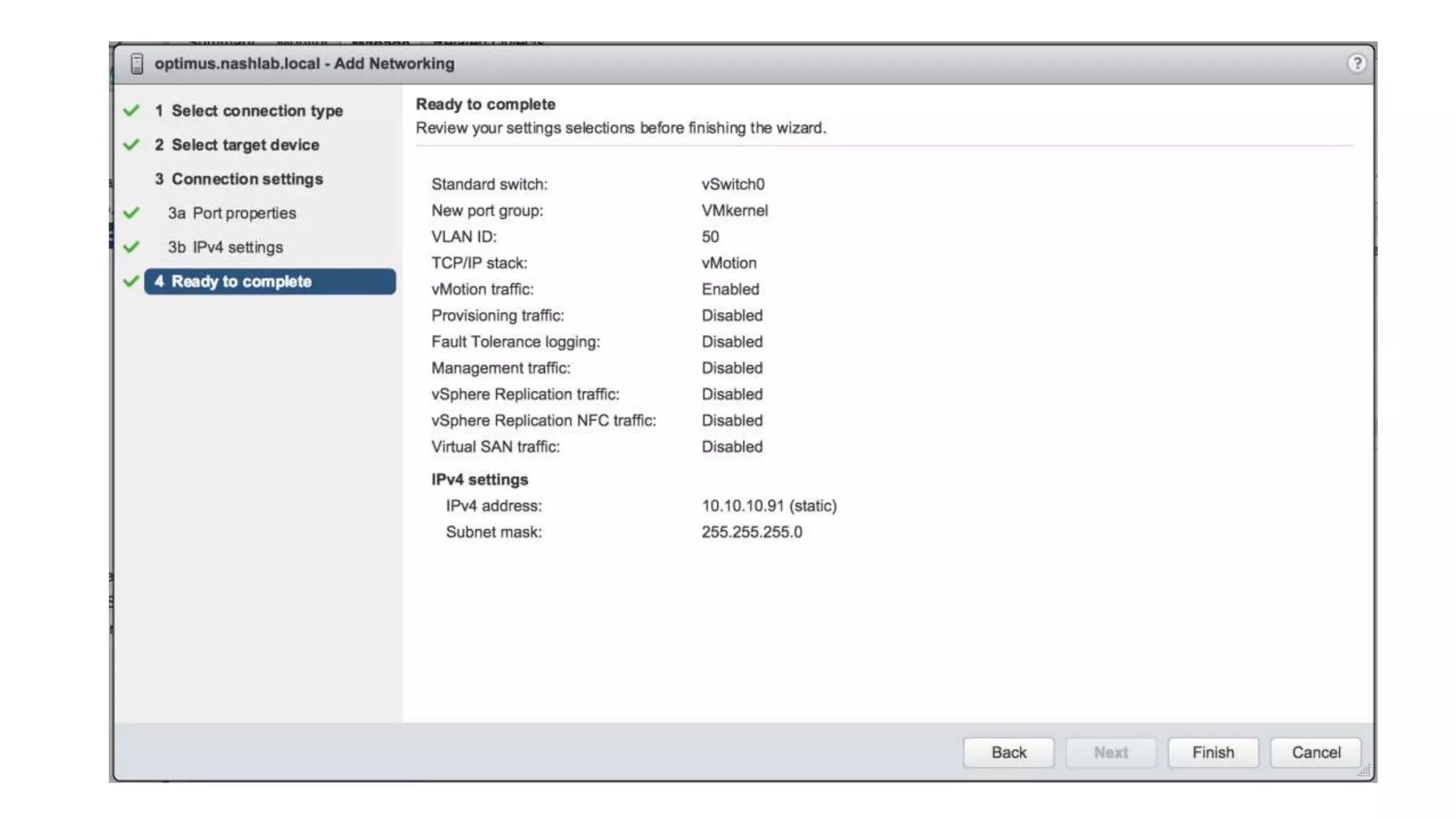The height and width of the screenshot is (819, 1456).
Task: Click green checkmark beside IPv4 settings
Action: [x=132, y=247]
